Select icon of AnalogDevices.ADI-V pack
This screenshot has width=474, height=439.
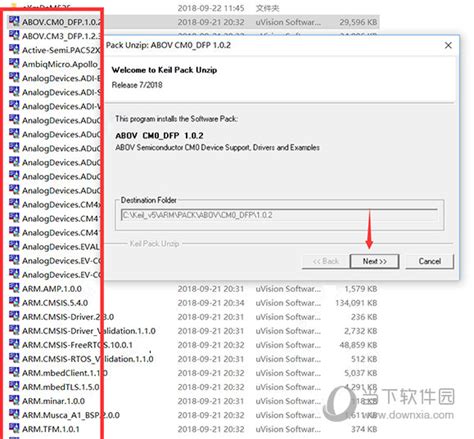14,105
